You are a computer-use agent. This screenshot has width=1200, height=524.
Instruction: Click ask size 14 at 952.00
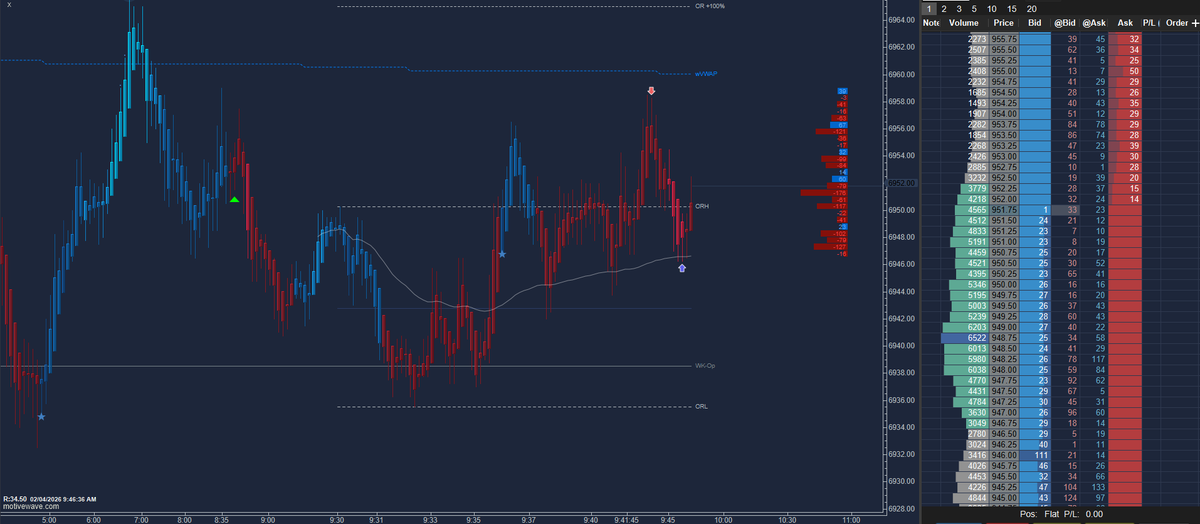coord(1126,199)
